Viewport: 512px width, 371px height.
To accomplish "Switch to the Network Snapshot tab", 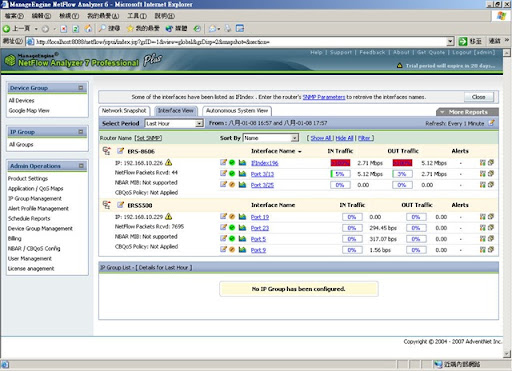I will point(124,111).
